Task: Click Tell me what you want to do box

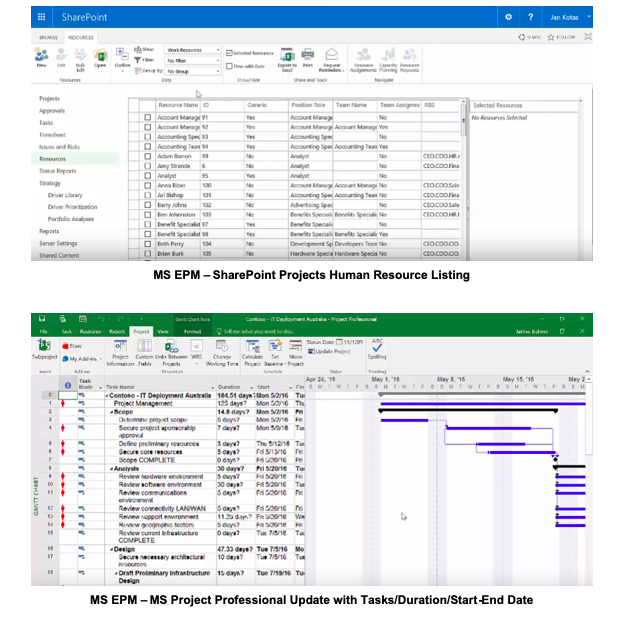Action: click(256, 331)
